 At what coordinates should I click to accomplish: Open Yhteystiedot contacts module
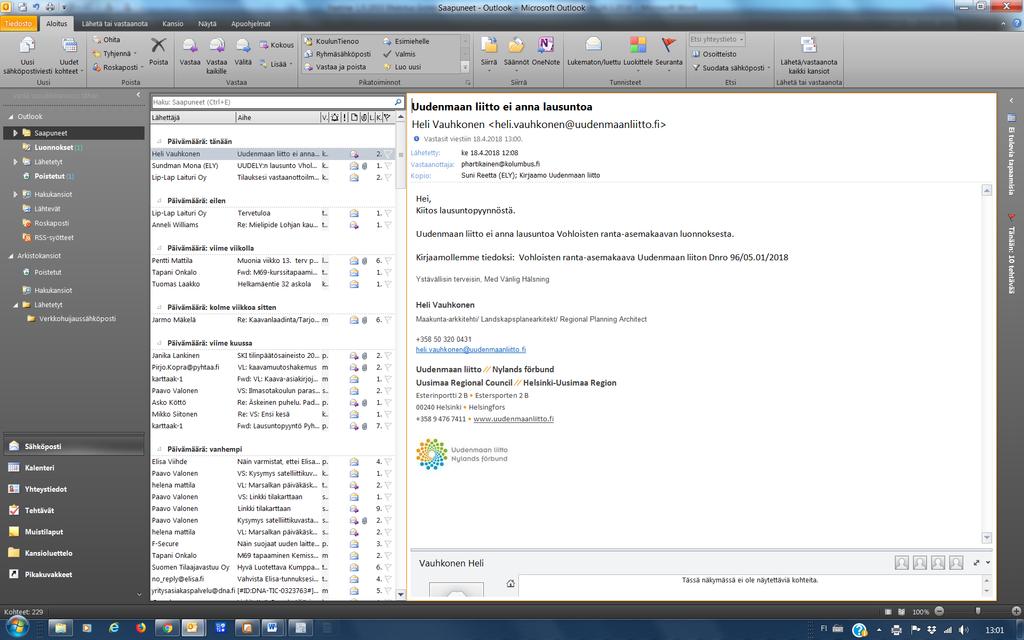[x=73, y=489]
